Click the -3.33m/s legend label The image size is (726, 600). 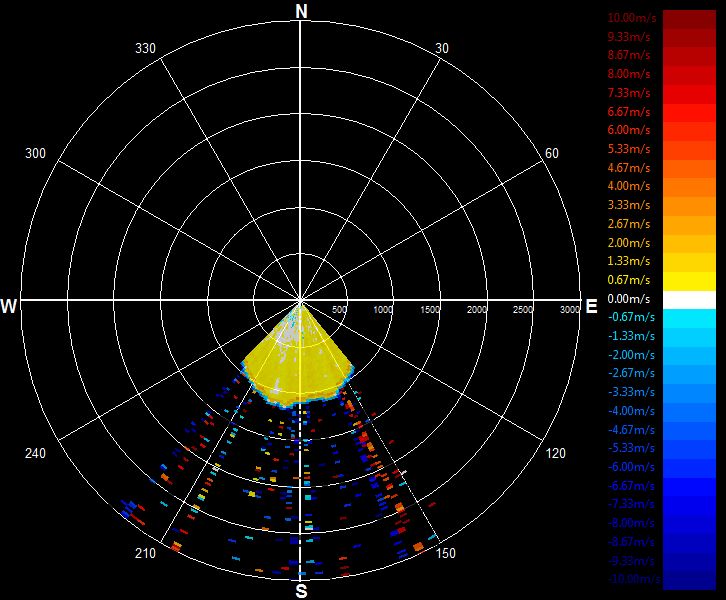[631, 392]
